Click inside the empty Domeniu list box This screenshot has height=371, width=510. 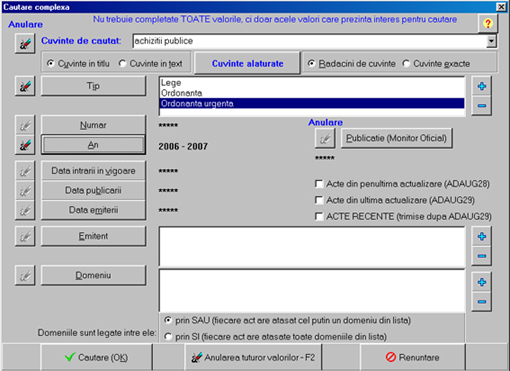pyautogui.click(x=312, y=291)
